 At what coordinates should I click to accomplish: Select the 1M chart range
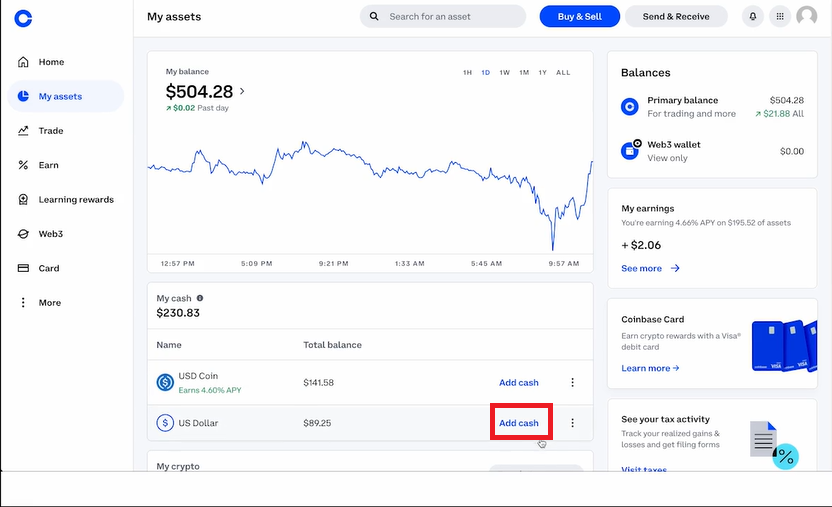(524, 73)
